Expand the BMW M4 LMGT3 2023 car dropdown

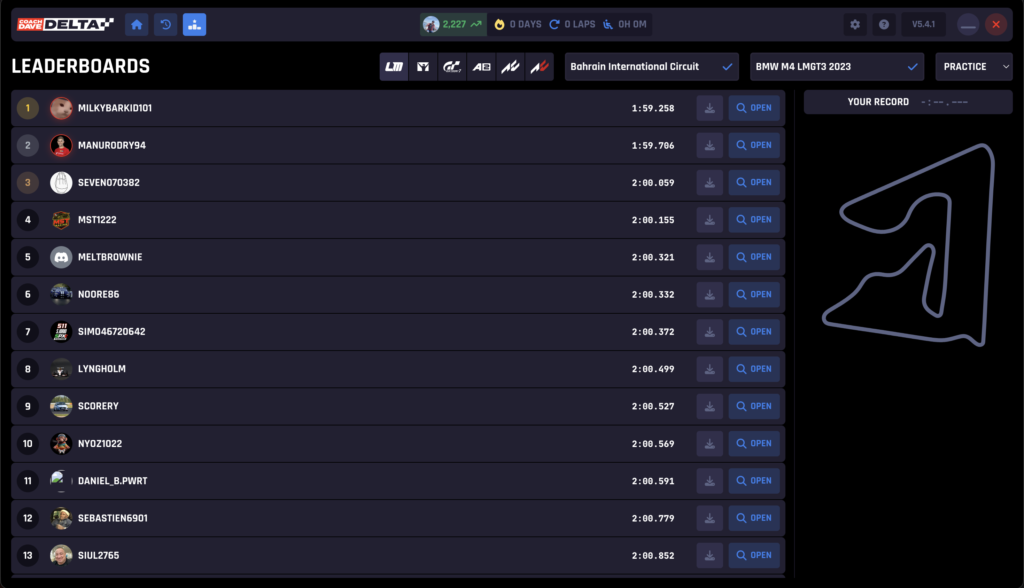(837, 67)
